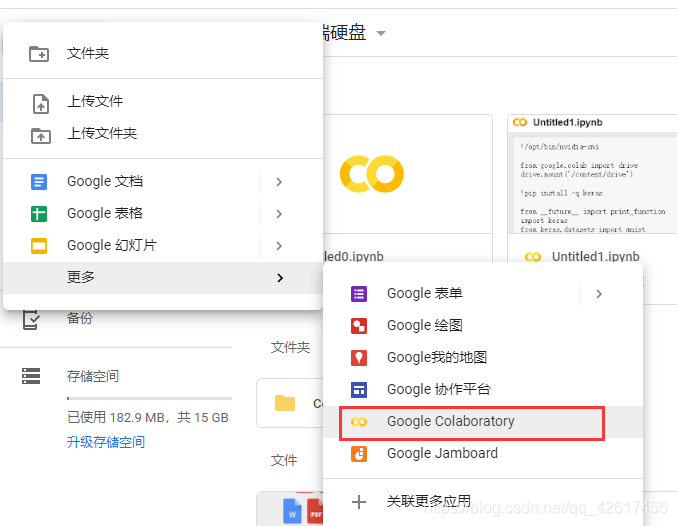677x526 pixels.
Task: Click the CO icon beside Untitled1.ipynb filename
Action: (533, 257)
